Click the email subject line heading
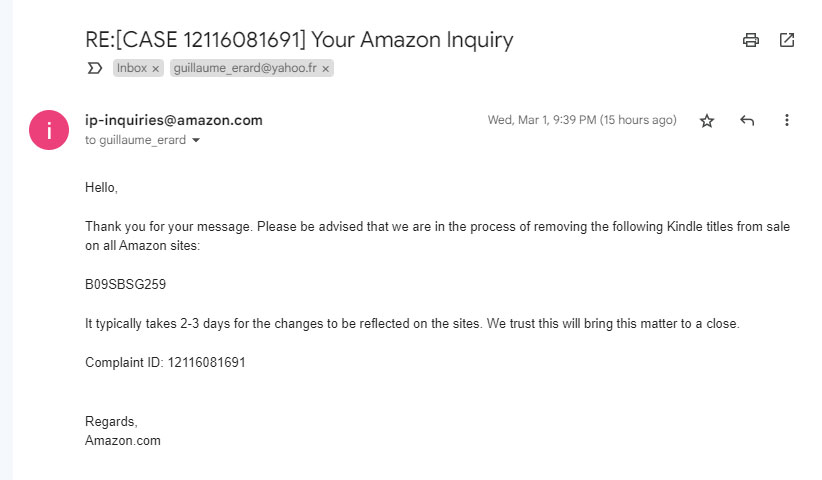This screenshot has width=822, height=480. 299,40
